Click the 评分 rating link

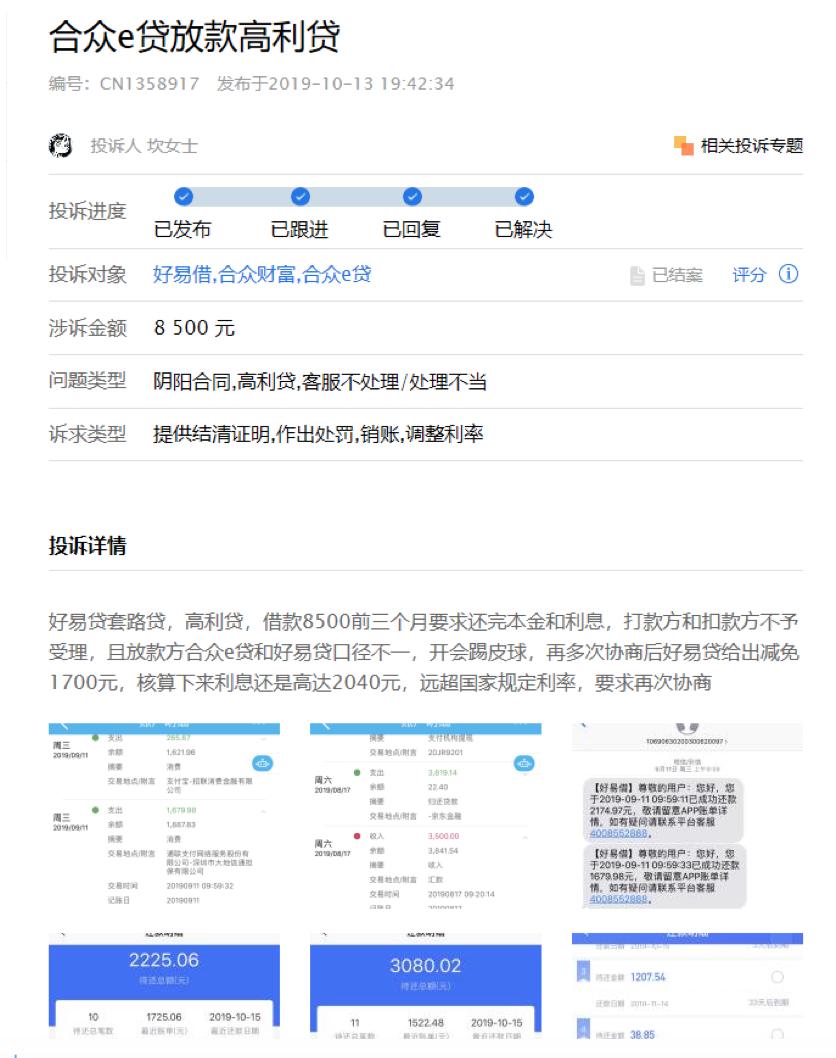point(747,274)
